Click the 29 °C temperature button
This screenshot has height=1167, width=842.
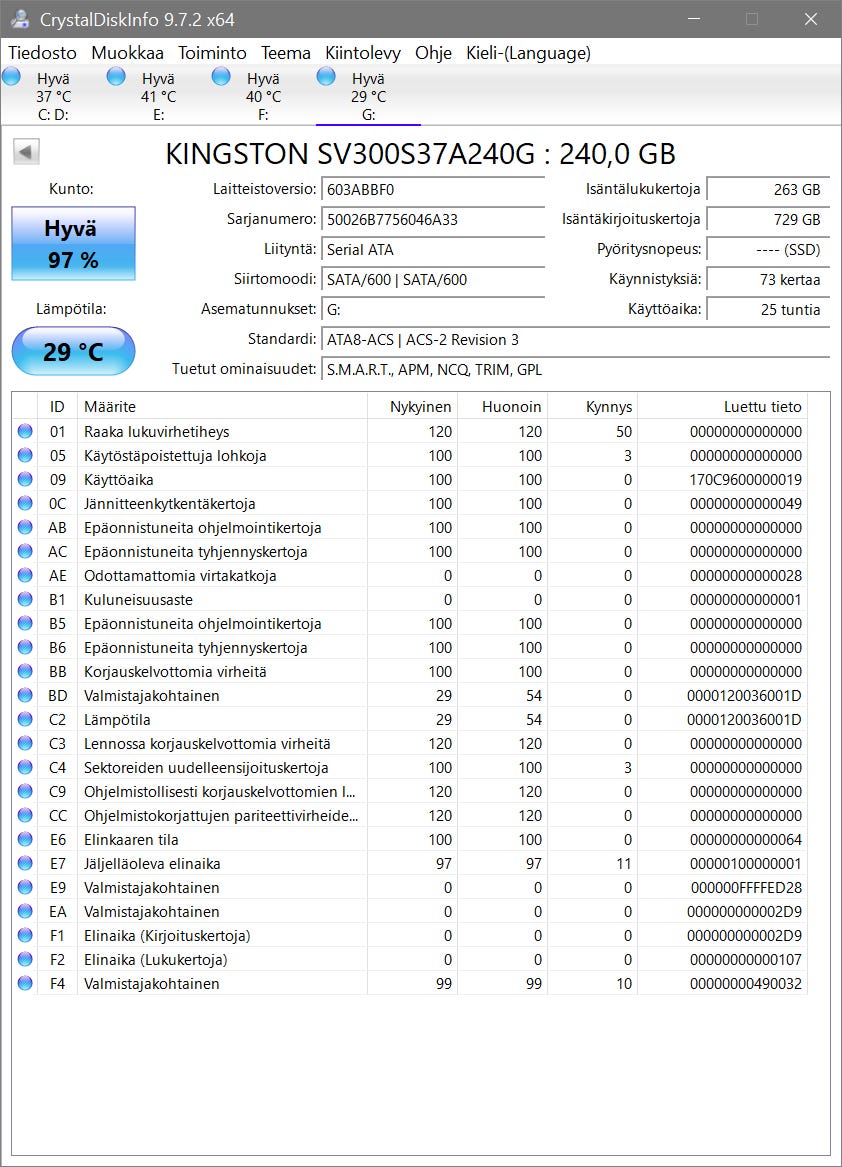[x=74, y=351]
